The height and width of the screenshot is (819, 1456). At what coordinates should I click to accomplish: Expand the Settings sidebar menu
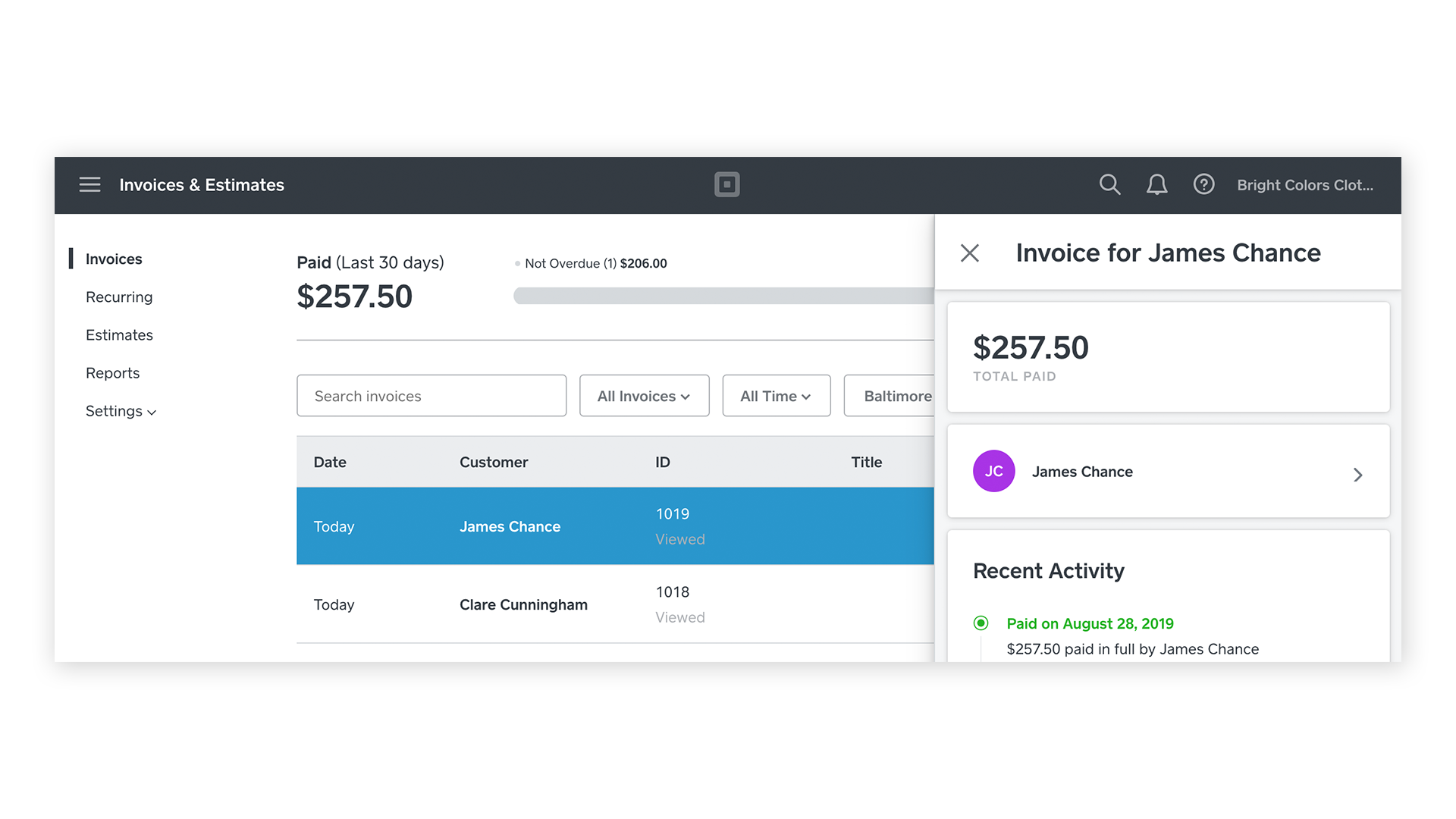(121, 410)
